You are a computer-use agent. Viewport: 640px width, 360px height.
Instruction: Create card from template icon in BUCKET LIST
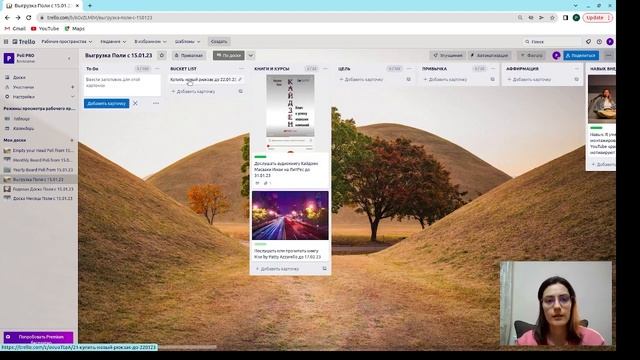click(240, 91)
